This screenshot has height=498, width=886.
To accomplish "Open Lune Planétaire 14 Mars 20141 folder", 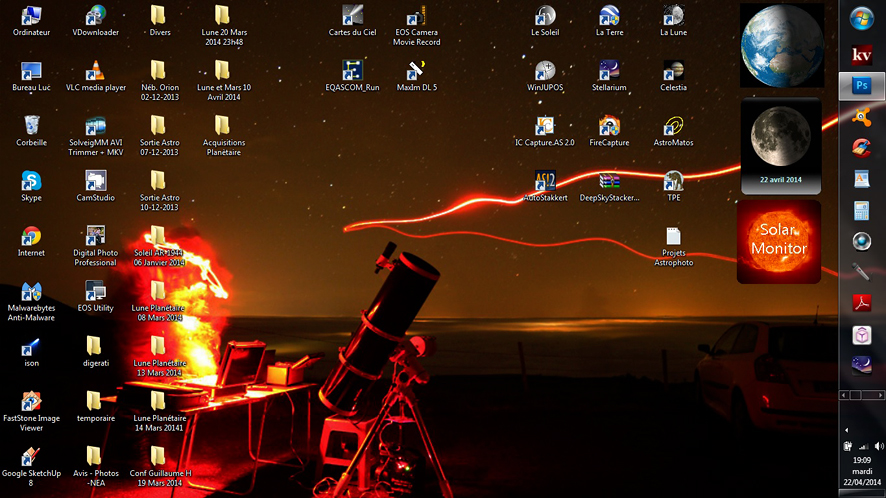I will point(159,412).
